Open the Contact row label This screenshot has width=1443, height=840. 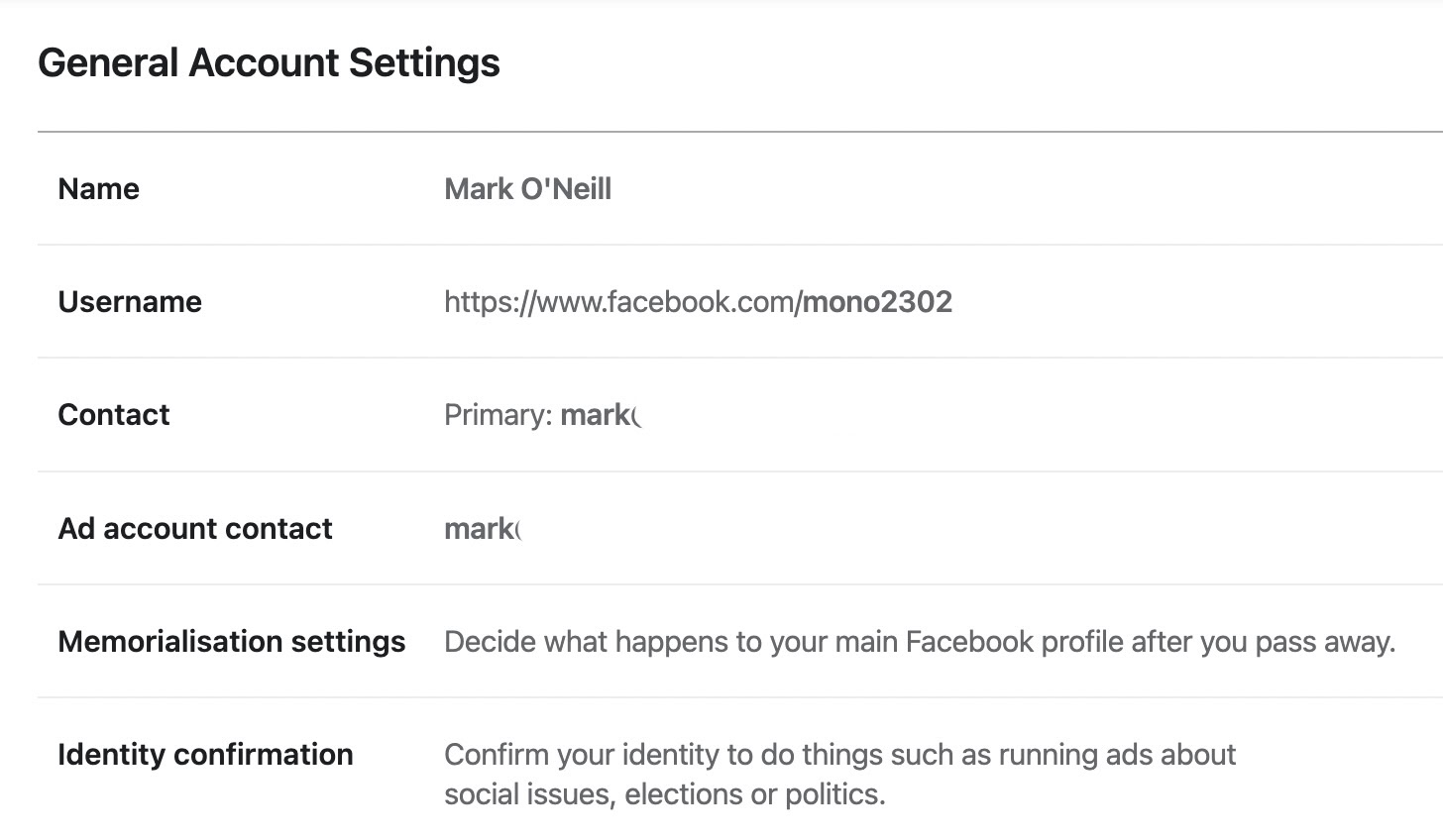point(114,414)
